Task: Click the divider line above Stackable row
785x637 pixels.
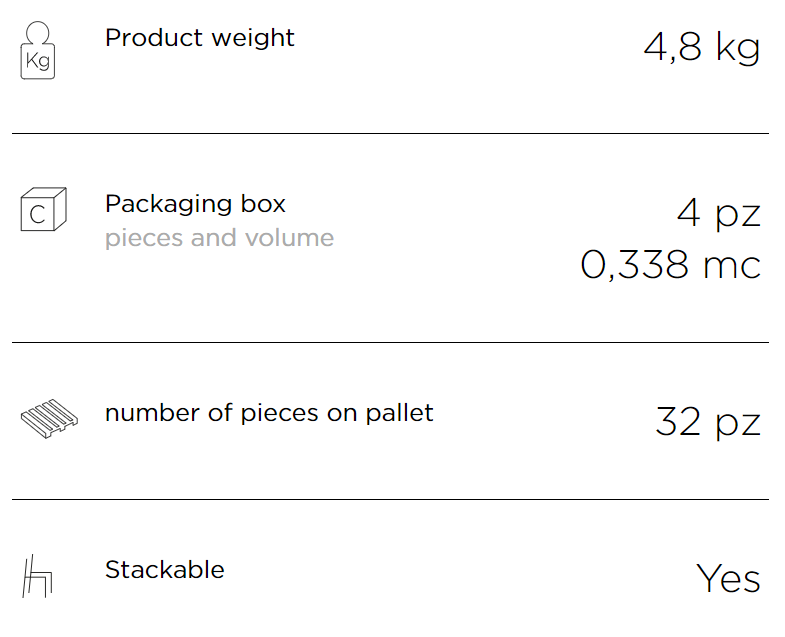Action: [390, 499]
